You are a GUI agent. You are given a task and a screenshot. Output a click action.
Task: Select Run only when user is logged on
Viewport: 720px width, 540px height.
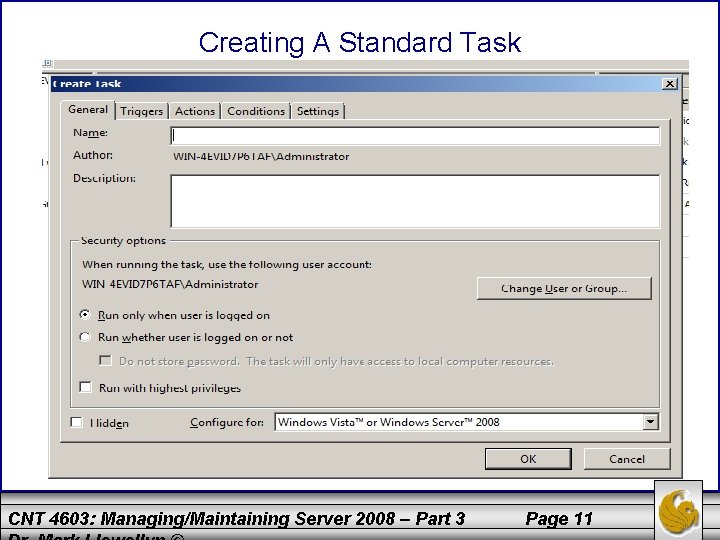tap(85, 315)
